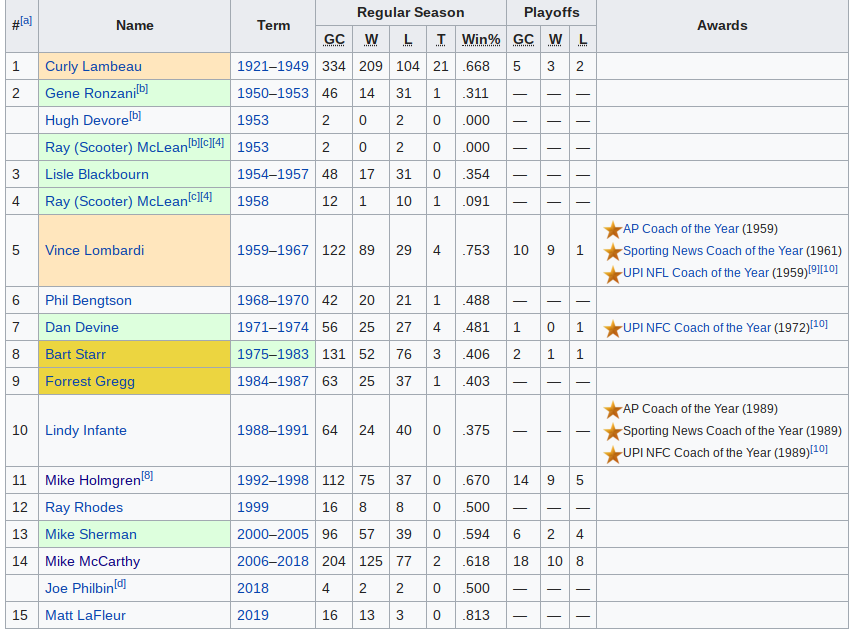Open the 2006–2018 term link
The height and width of the screenshot is (633, 854).
pyautogui.click(x=273, y=562)
